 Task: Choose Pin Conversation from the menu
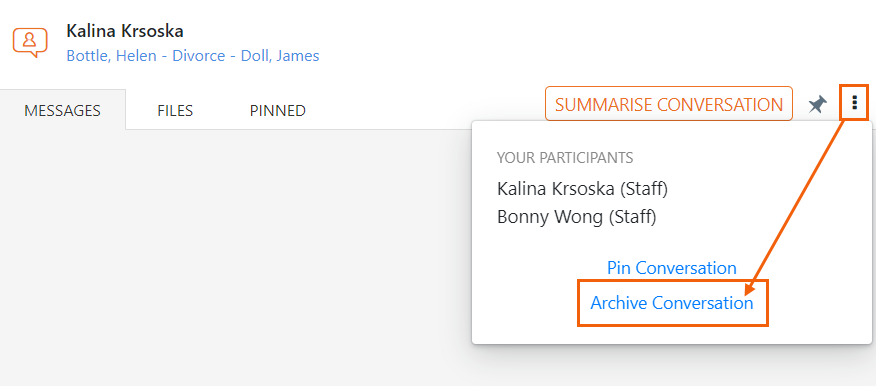672,268
